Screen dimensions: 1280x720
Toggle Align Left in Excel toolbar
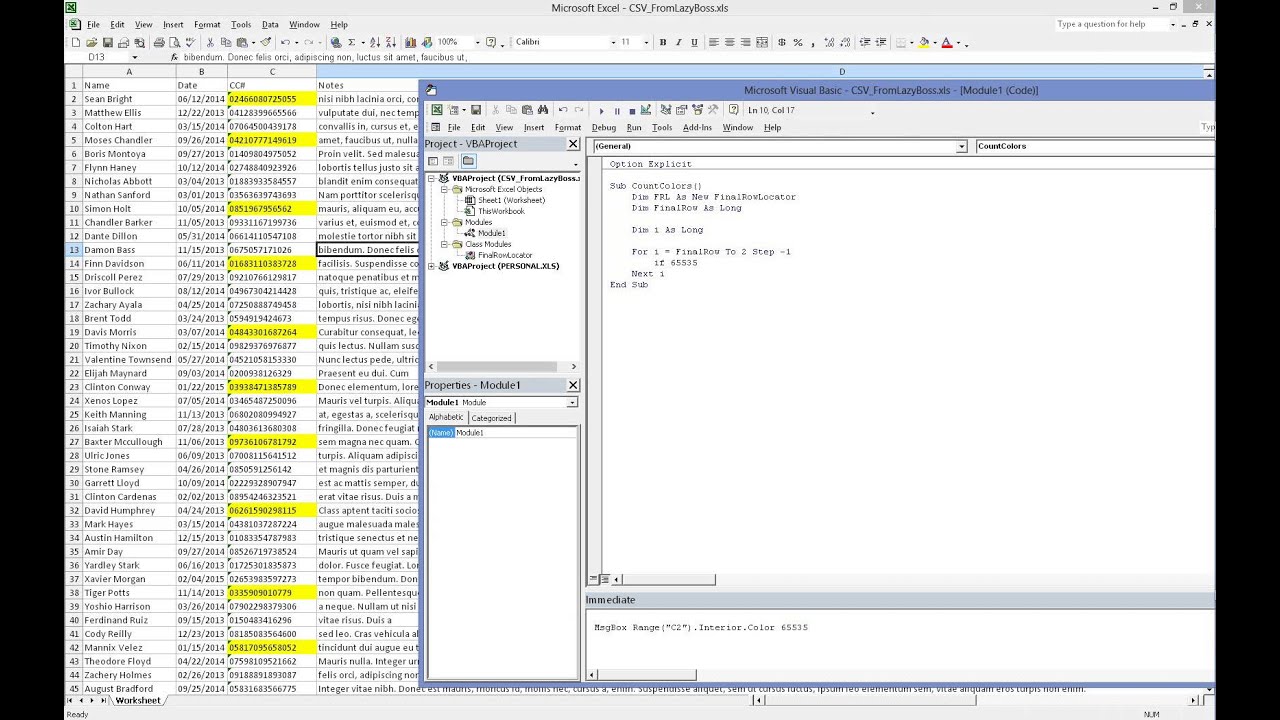pos(714,42)
